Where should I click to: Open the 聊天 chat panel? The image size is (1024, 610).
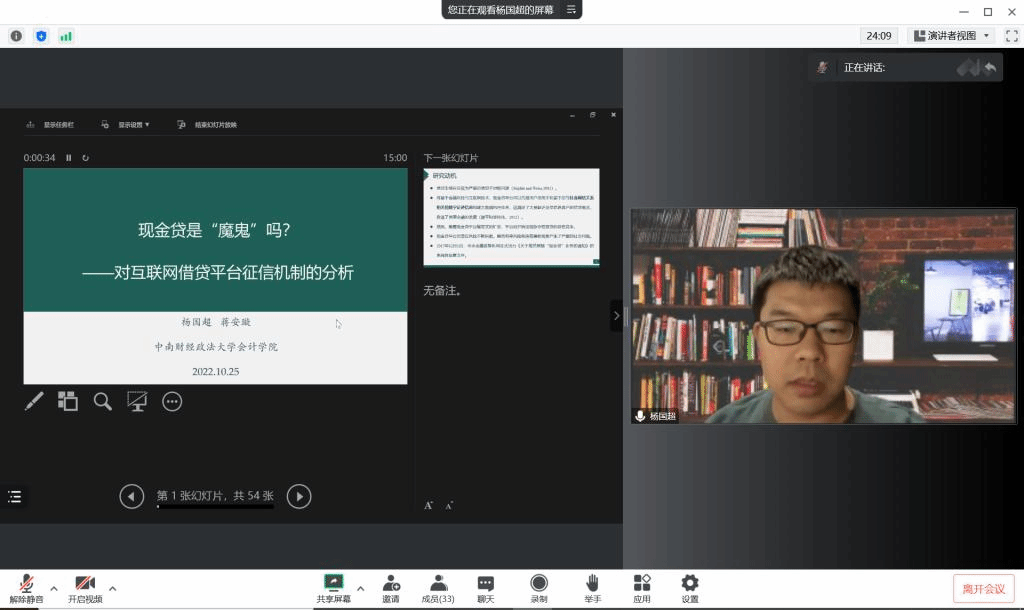tap(485, 583)
